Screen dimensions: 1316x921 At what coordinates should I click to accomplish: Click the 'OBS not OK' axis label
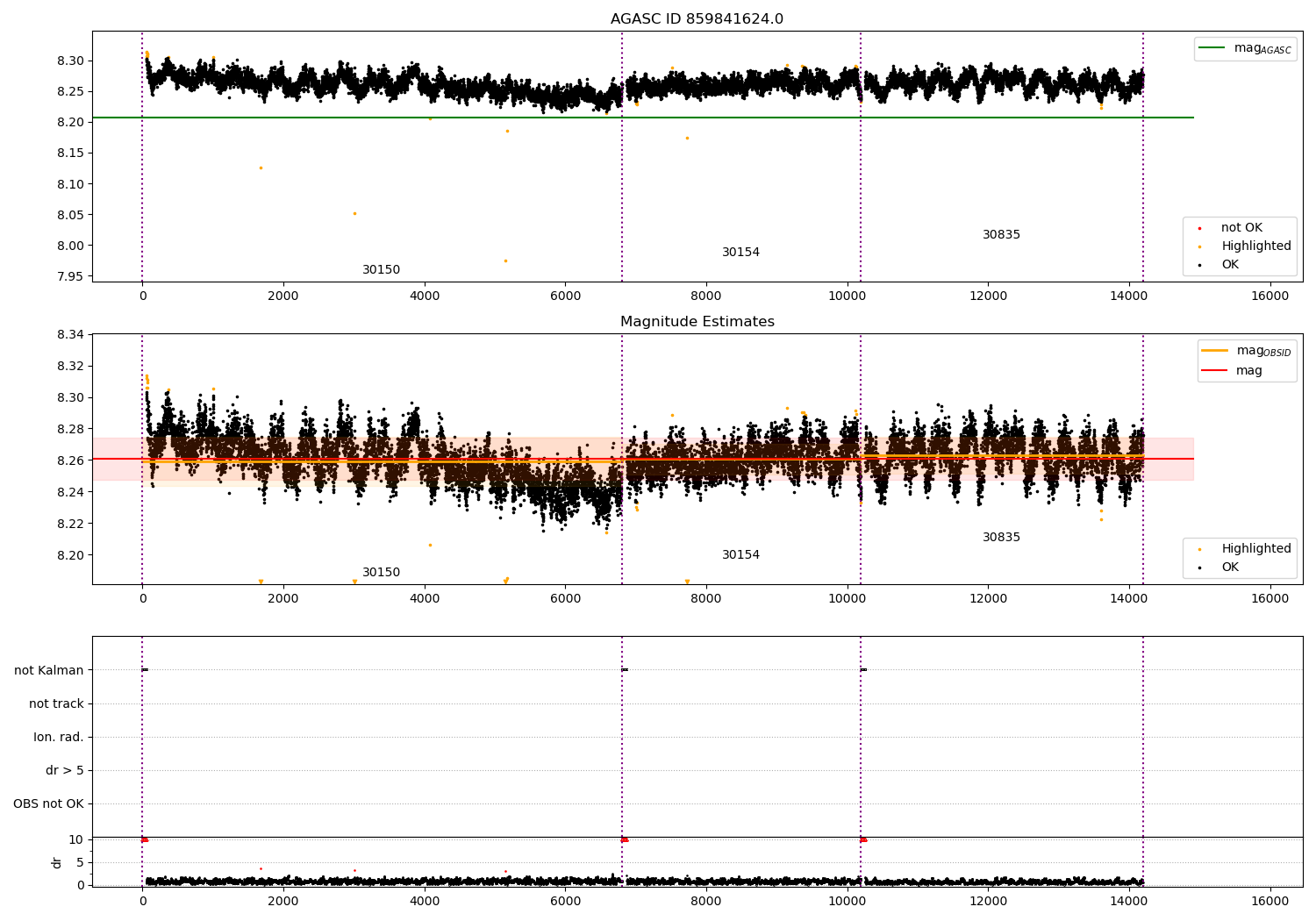pyautogui.click(x=49, y=804)
